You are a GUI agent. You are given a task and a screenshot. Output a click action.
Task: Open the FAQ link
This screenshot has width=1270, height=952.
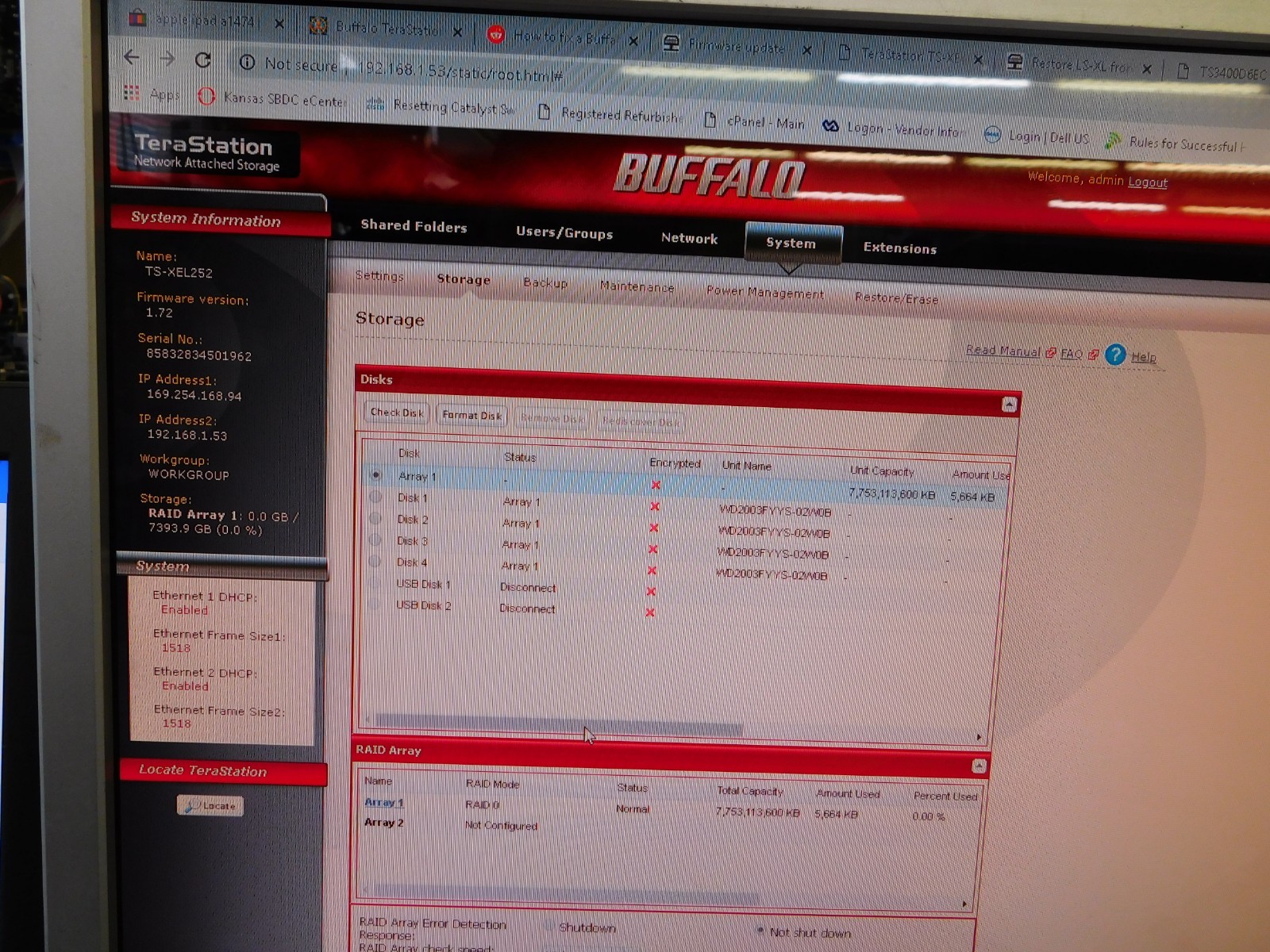1072,354
